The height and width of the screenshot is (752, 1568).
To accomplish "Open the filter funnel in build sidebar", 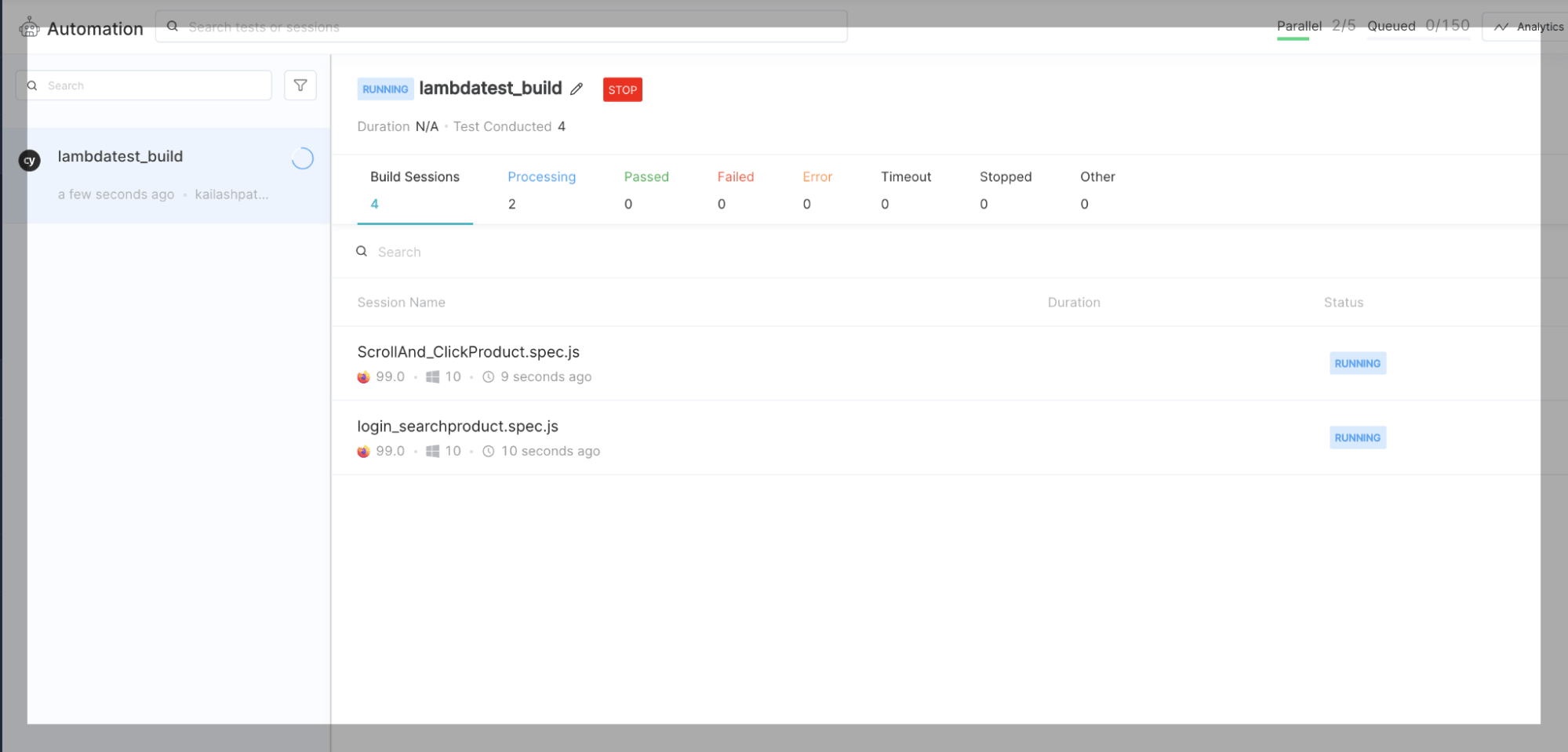I will [300, 85].
